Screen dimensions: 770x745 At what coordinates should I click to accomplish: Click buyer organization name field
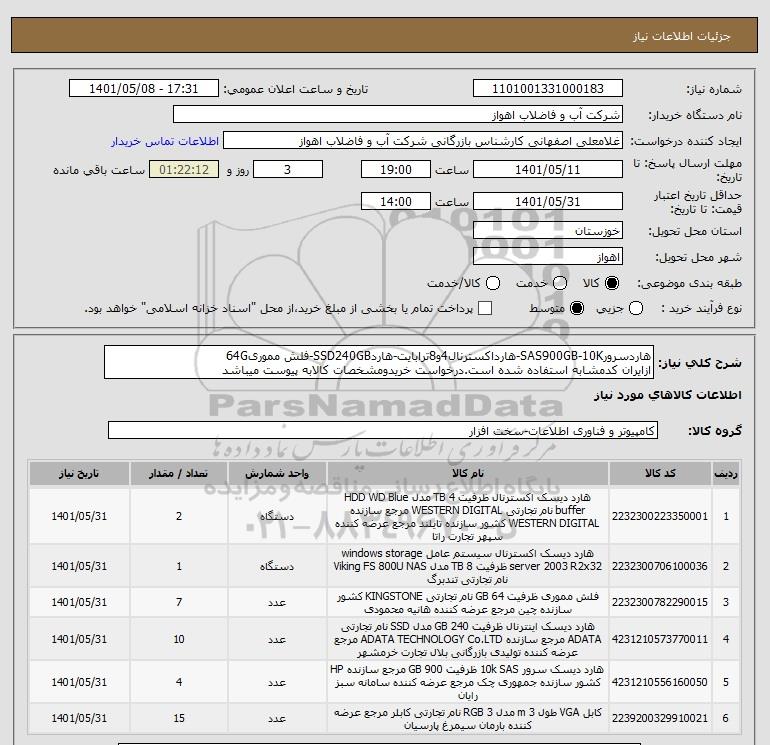point(398,114)
